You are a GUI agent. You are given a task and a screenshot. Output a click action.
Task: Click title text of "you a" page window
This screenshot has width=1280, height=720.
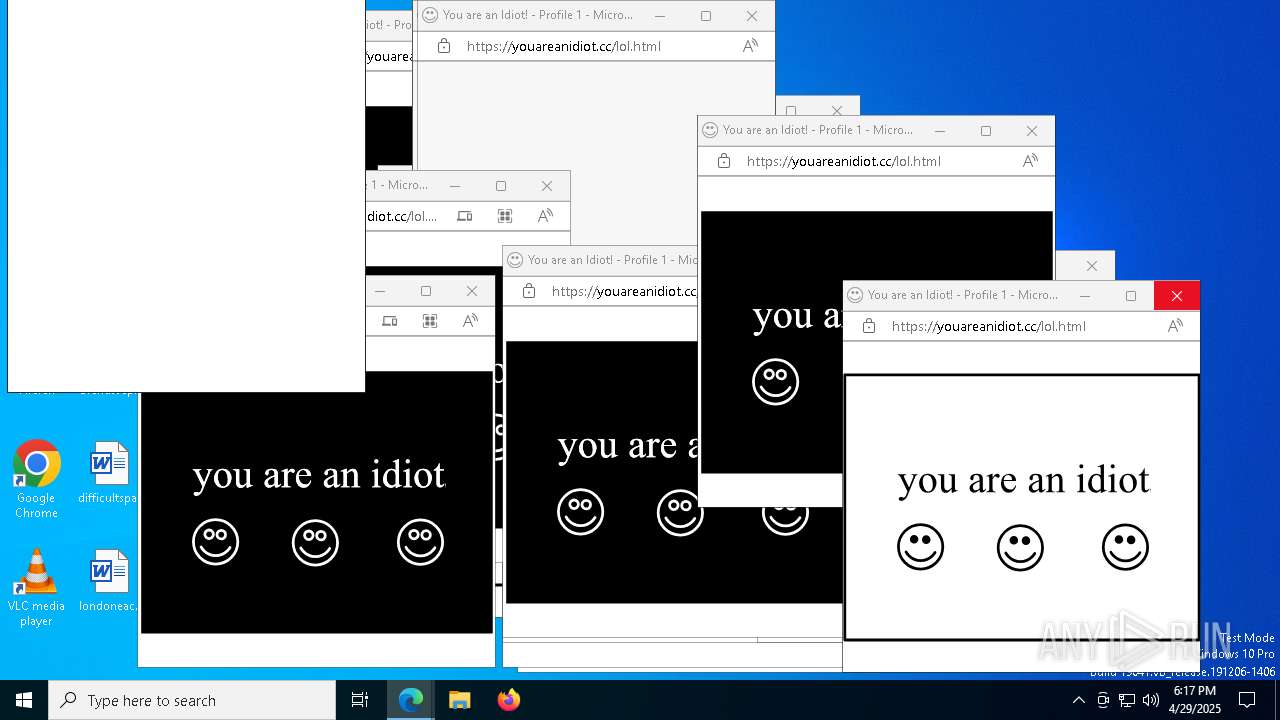coord(818,130)
